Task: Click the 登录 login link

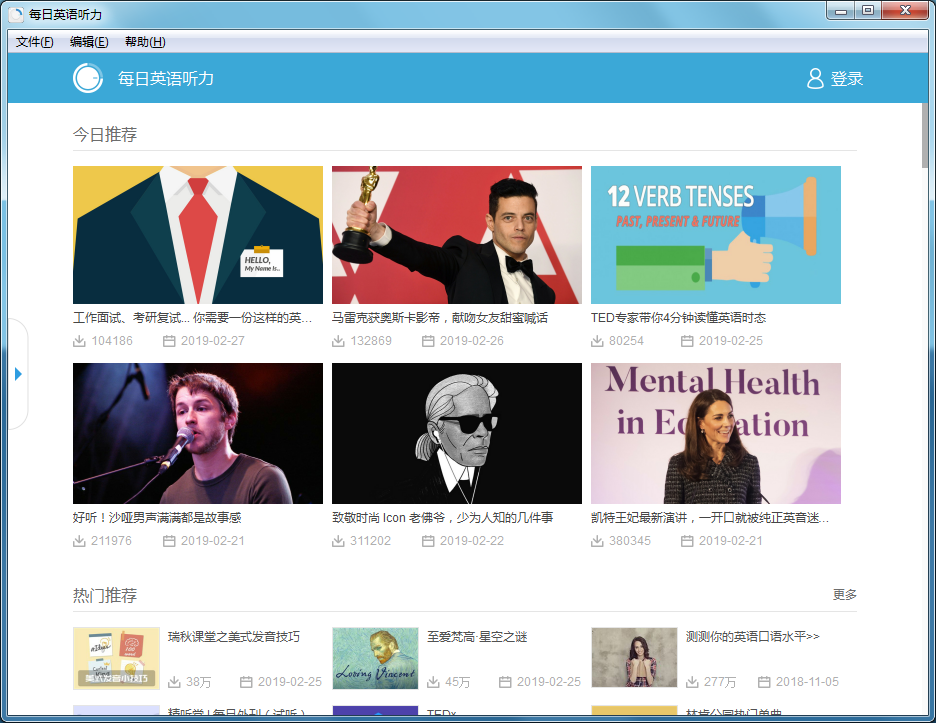Action: tap(846, 78)
